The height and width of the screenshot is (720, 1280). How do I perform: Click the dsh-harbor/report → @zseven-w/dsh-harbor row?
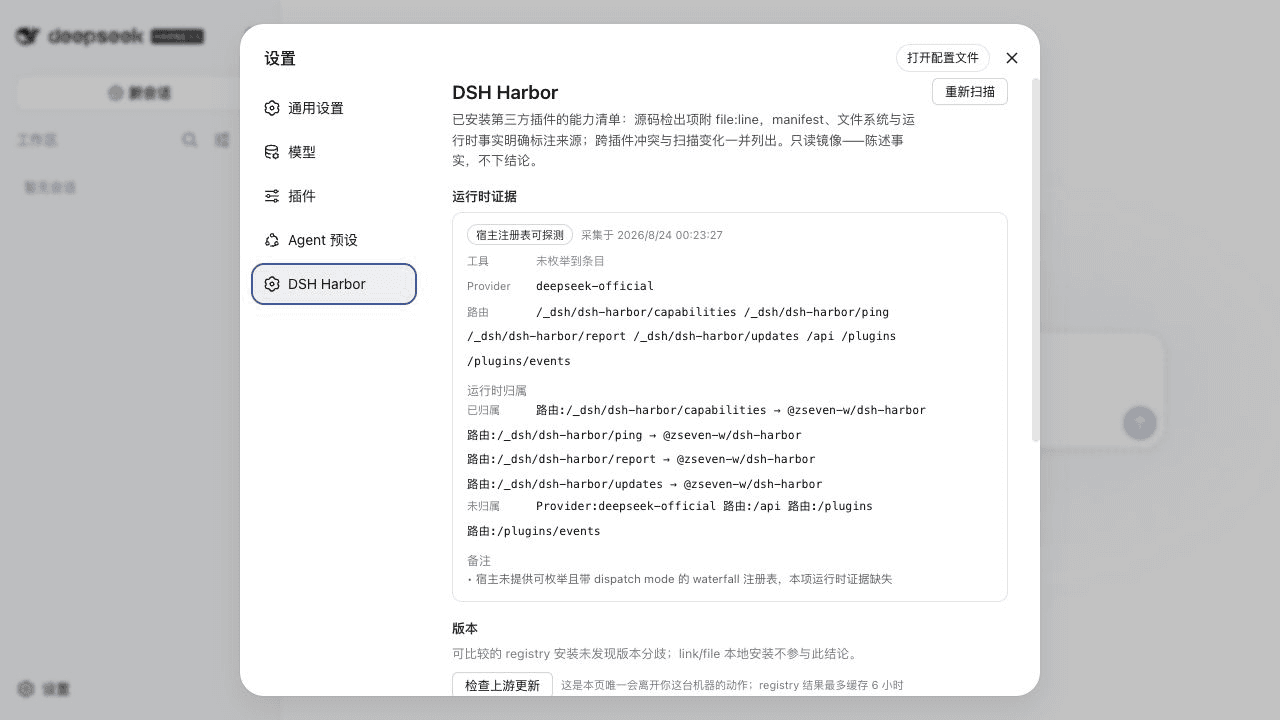[641, 459]
